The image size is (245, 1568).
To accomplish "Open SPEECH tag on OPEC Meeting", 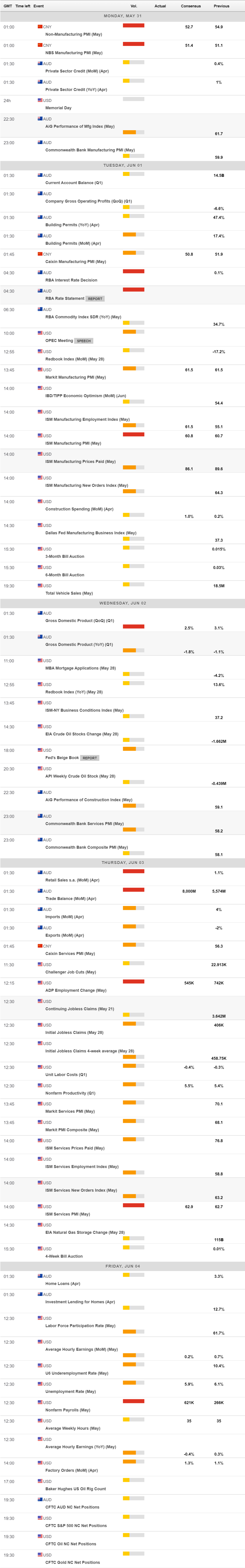I will pyautogui.click(x=84, y=341).
